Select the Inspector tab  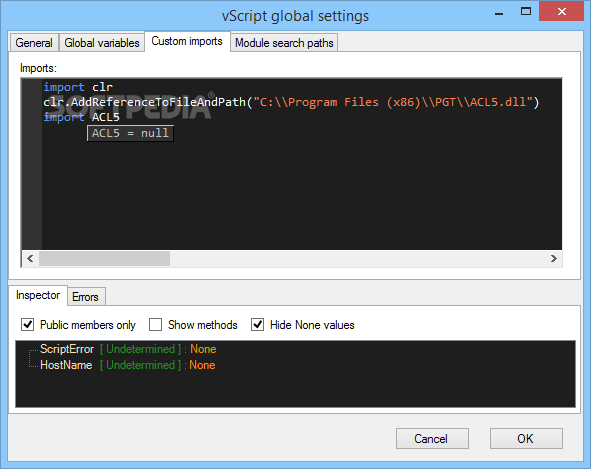38,295
